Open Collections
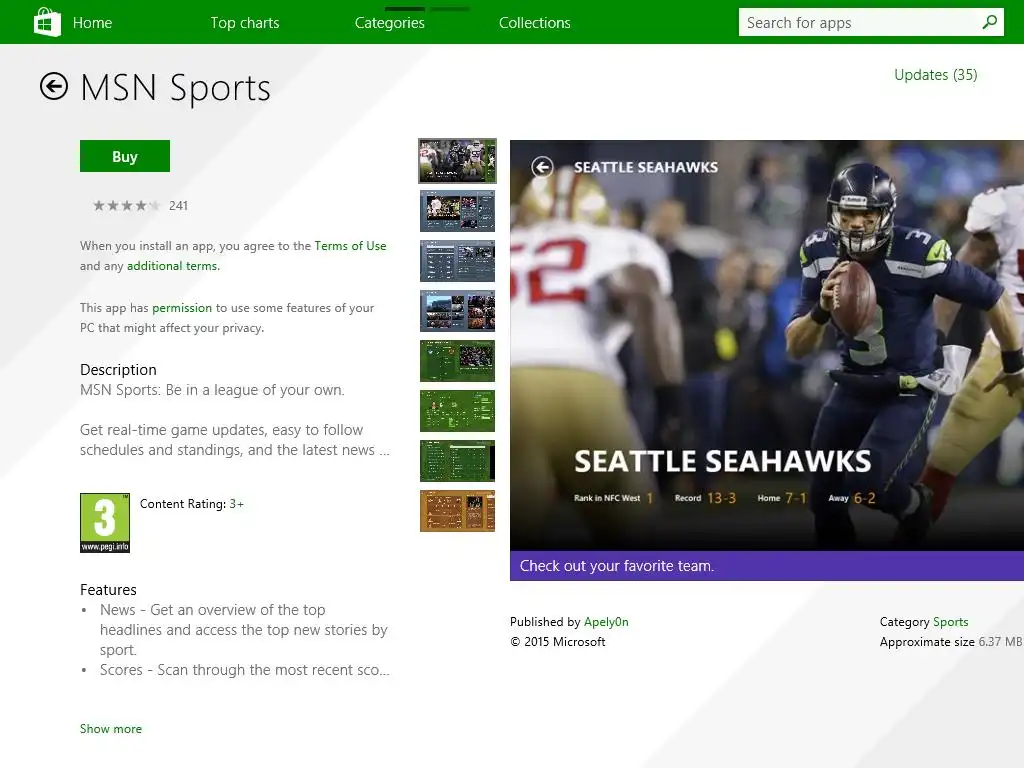The image size is (1024, 768). click(535, 23)
